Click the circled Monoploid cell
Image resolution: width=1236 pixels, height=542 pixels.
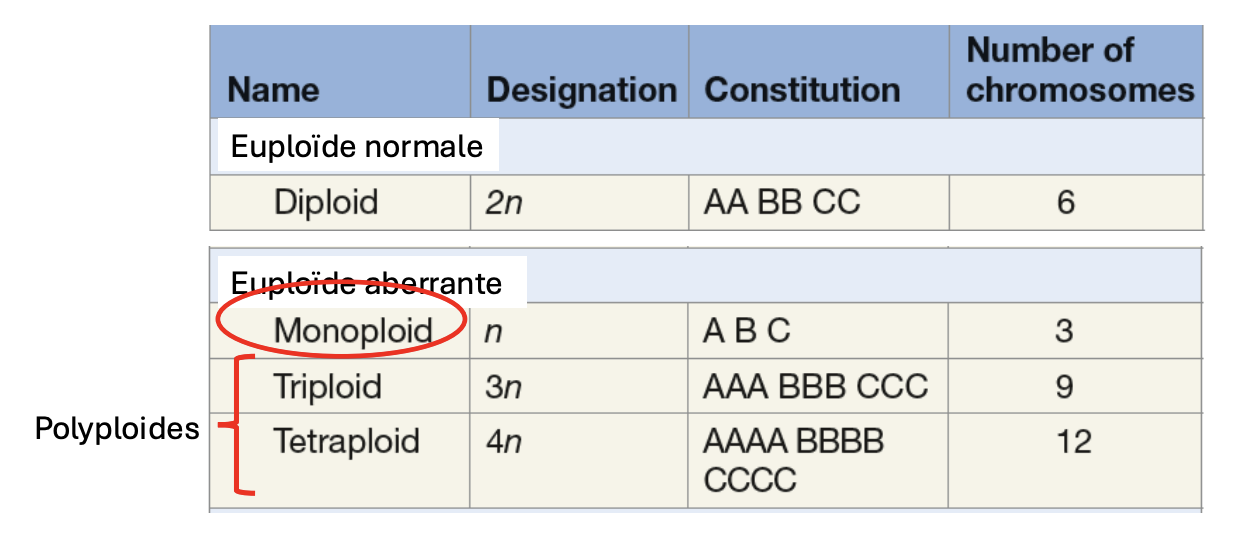353,330
